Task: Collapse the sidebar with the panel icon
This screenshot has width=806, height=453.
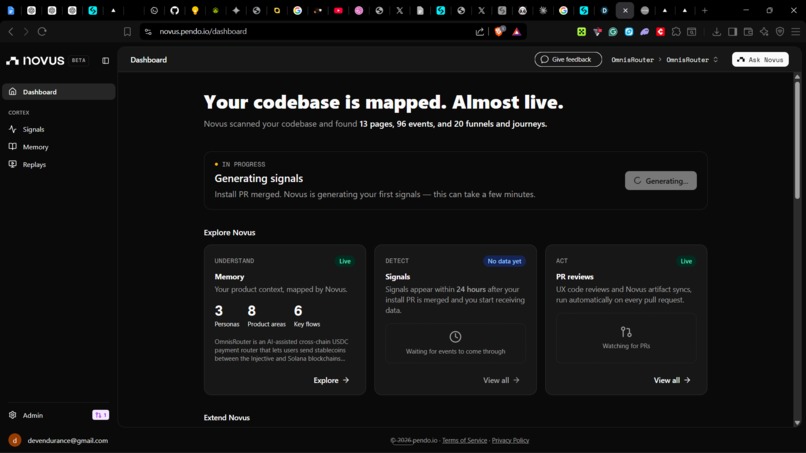Action: pyautogui.click(x=105, y=60)
